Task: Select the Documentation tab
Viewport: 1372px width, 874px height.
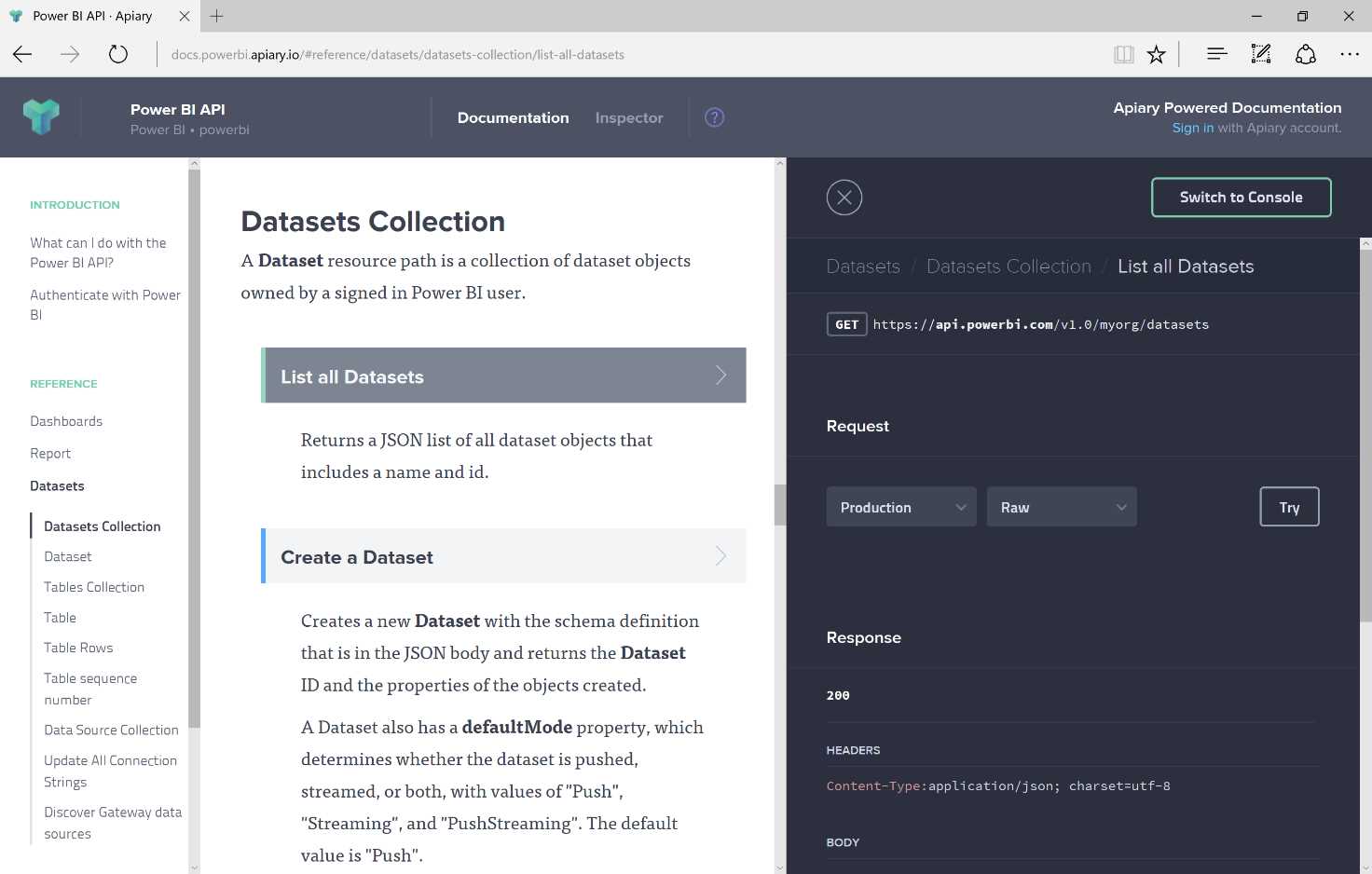Action: pyautogui.click(x=513, y=117)
